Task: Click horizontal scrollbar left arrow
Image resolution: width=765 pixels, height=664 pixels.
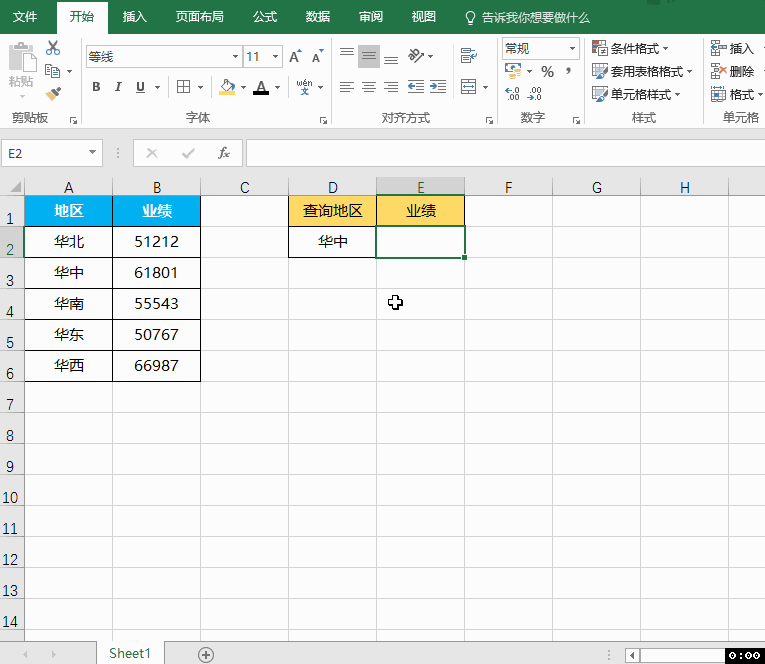Action: tap(633, 655)
